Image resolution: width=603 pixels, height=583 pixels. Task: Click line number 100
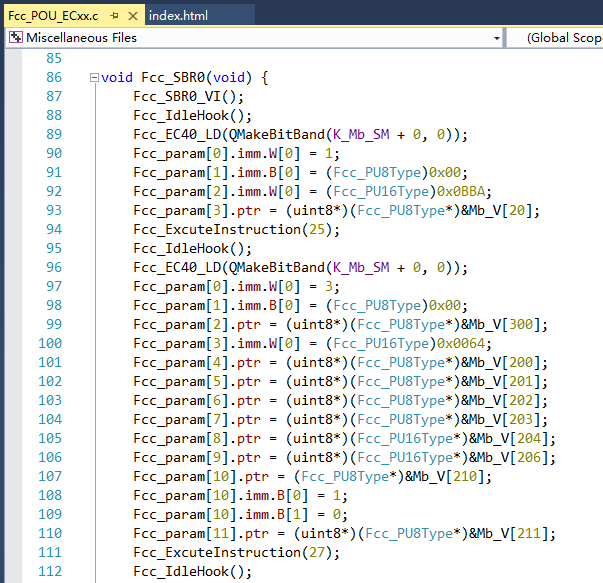click(x=50, y=343)
